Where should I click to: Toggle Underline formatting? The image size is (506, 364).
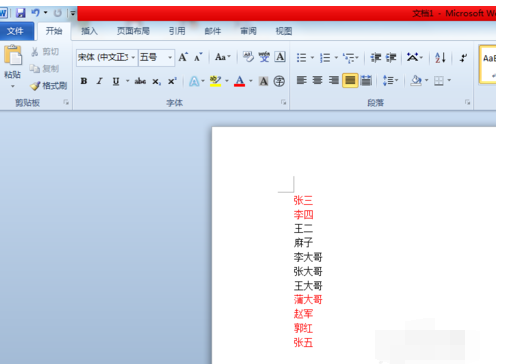[116, 81]
